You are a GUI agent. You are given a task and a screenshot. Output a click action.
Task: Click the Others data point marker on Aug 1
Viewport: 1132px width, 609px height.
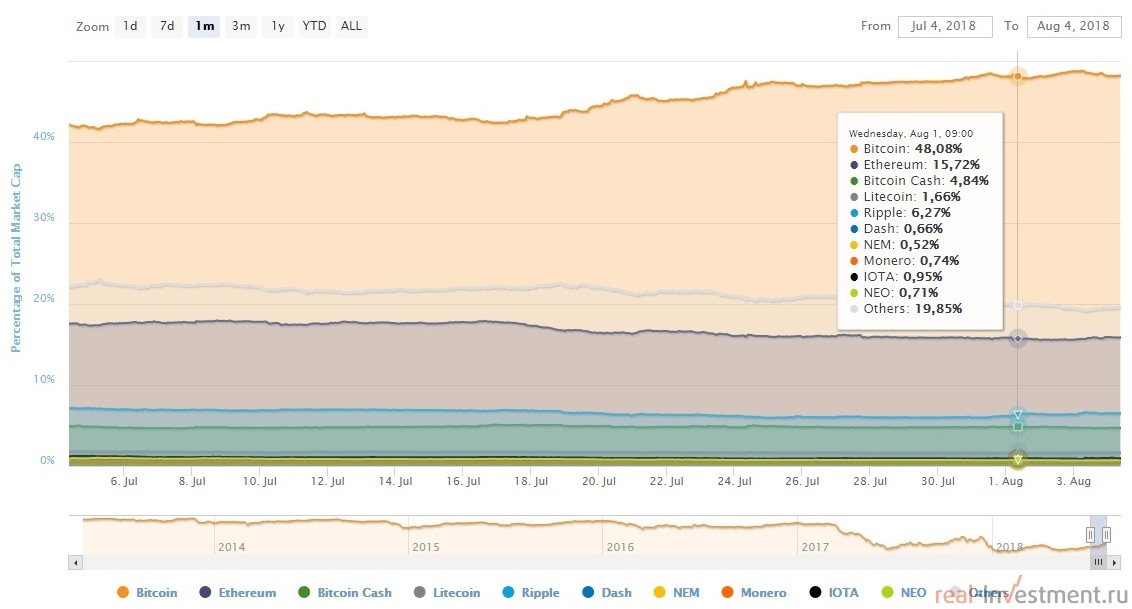tap(1017, 305)
